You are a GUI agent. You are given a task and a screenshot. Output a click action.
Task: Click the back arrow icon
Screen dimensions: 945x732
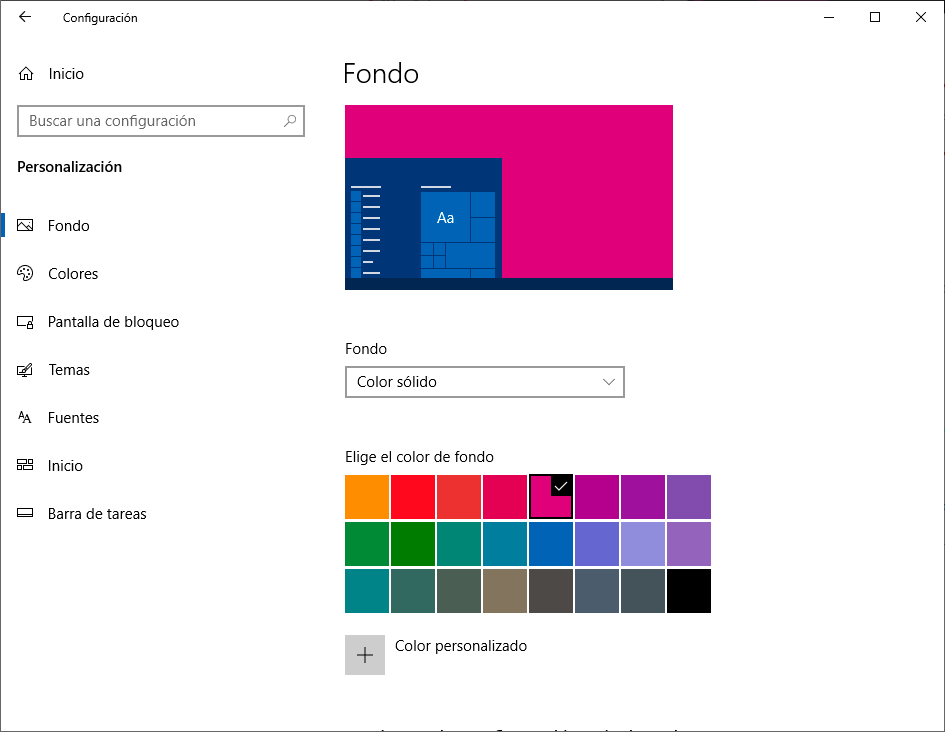click(x=25, y=17)
